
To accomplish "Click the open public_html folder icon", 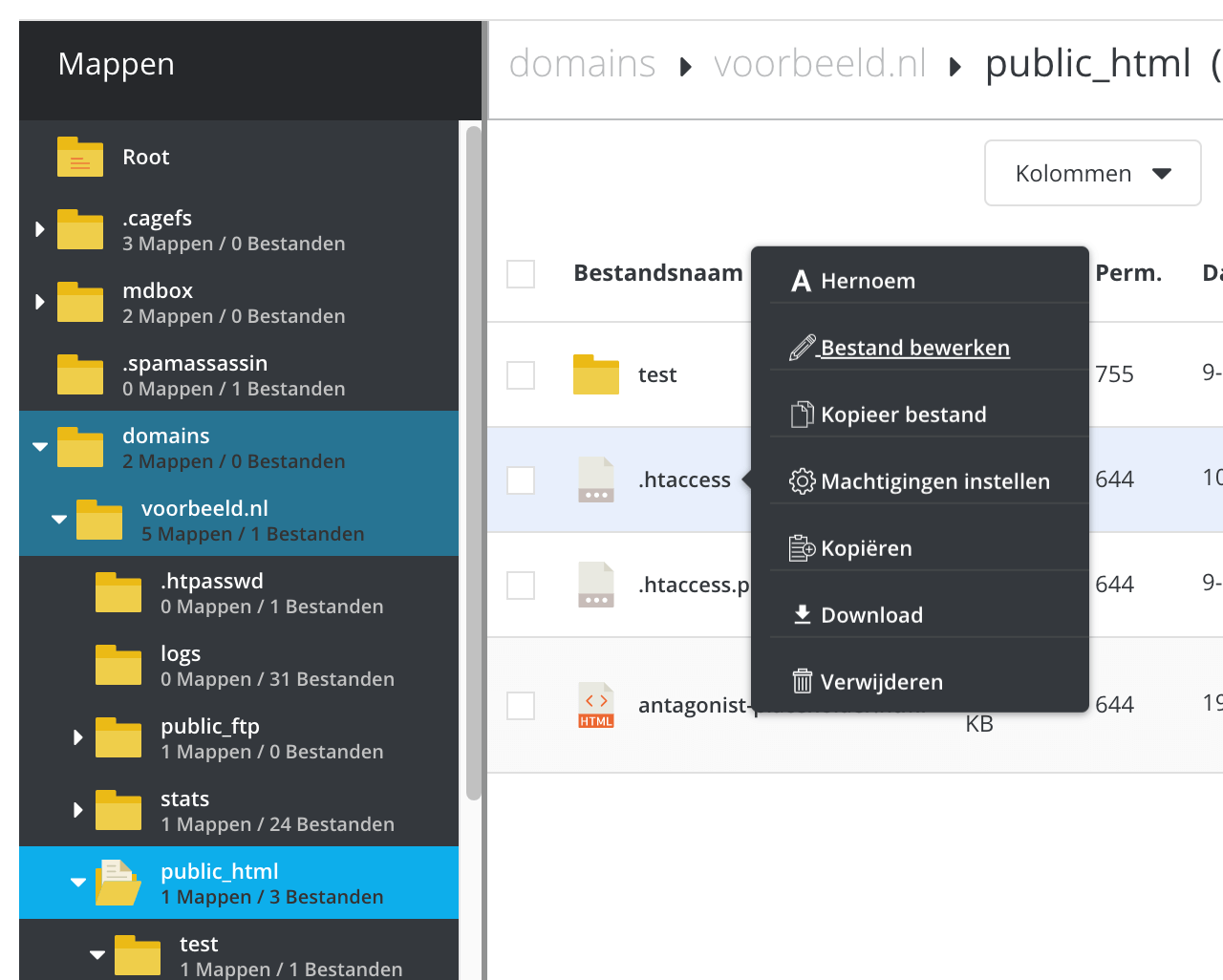I will tap(118, 883).
